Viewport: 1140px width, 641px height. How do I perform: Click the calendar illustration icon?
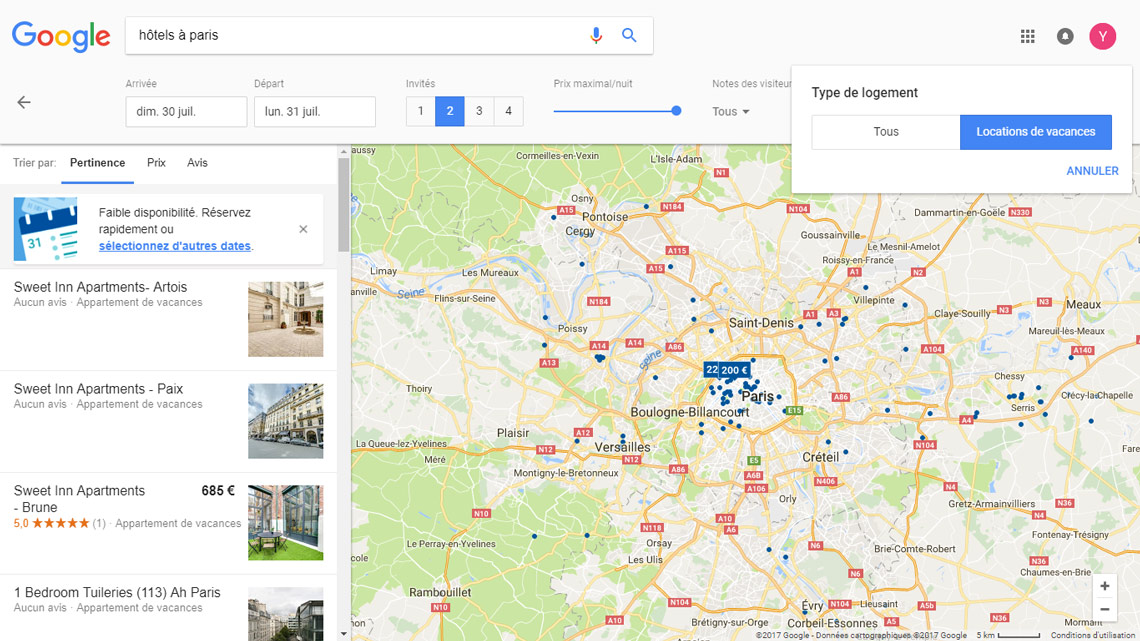pyautogui.click(x=46, y=229)
